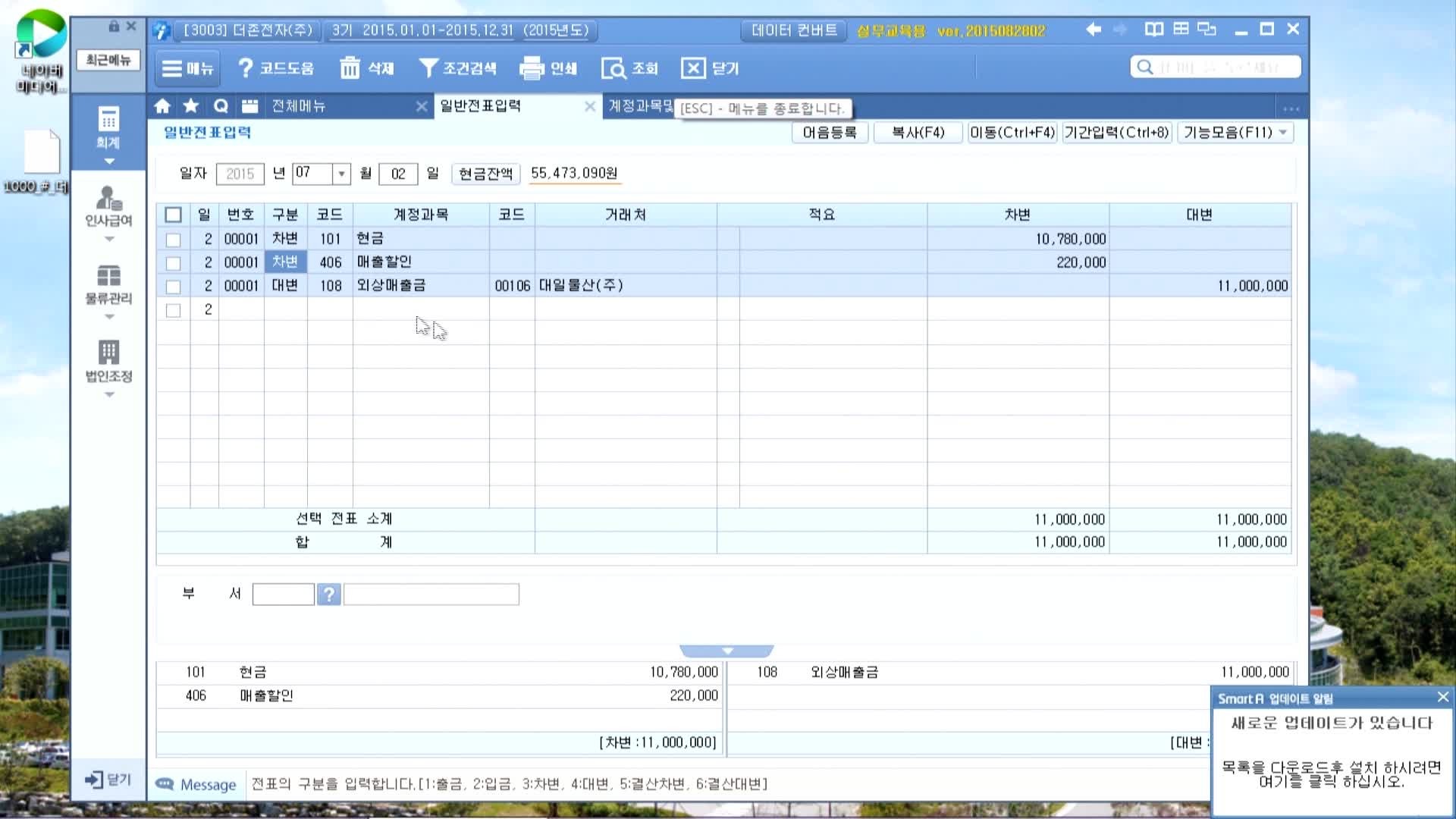Screen dimensions: 1456x819
Task: Expand the 인사급여 sidebar arrow
Action: (109, 239)
